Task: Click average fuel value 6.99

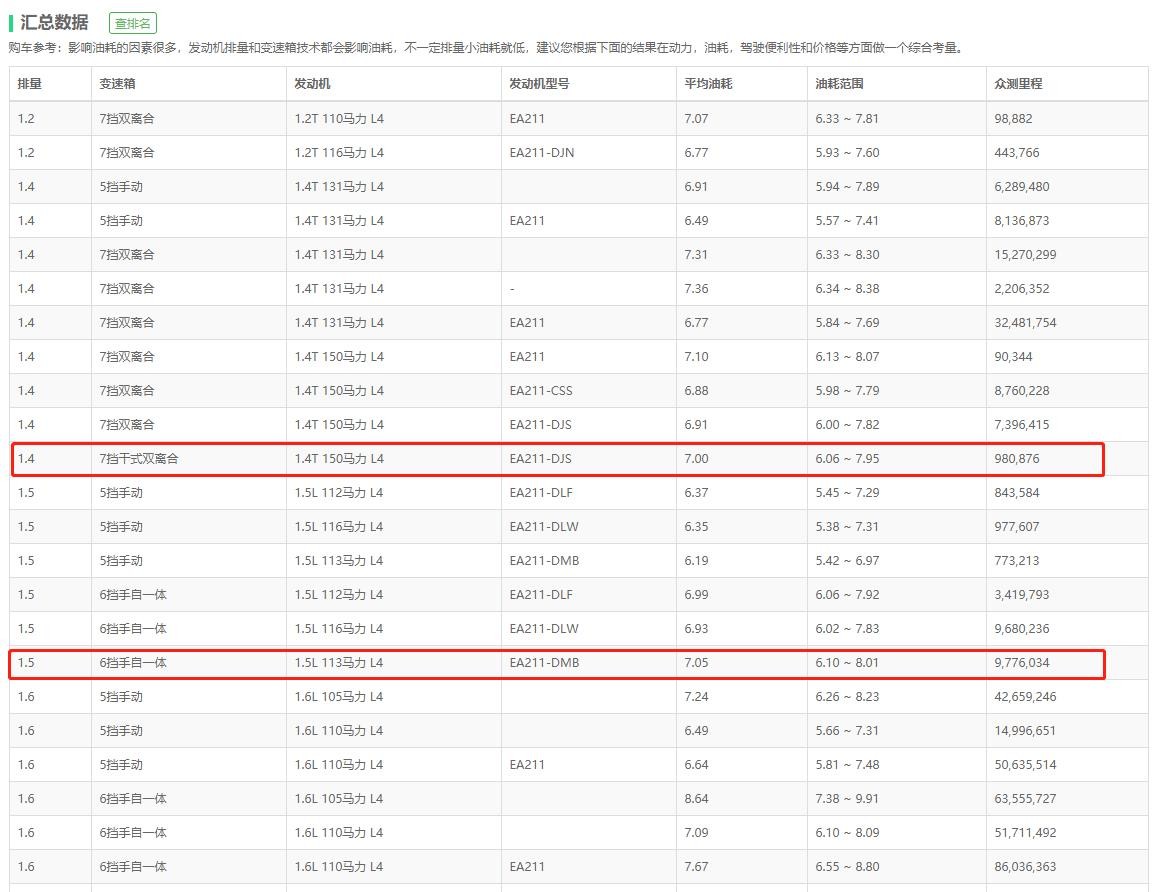Action: tap(696, 594)
